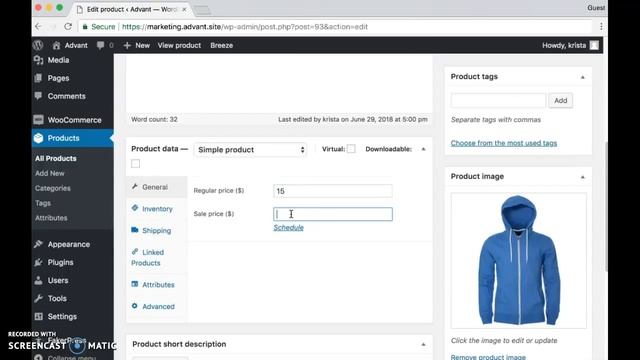640x360 pixels.
Task: Click the Regular price field
Action: pyautogui.click(x=333, y=191)
